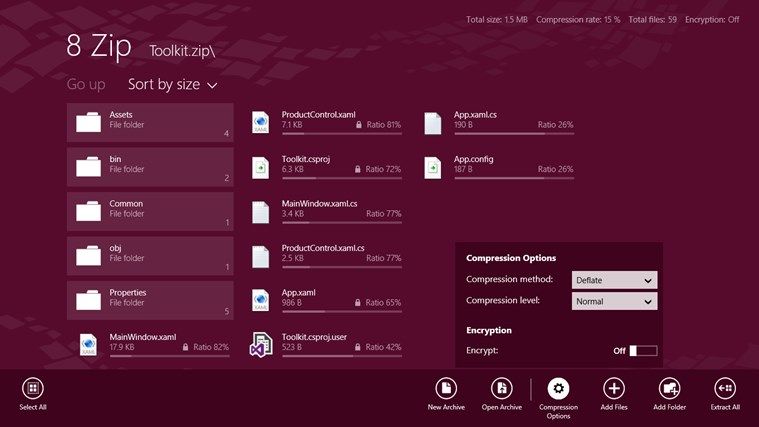Click the Extract All icon
Viewport: 759px width, 427px height.
point(725,388)
